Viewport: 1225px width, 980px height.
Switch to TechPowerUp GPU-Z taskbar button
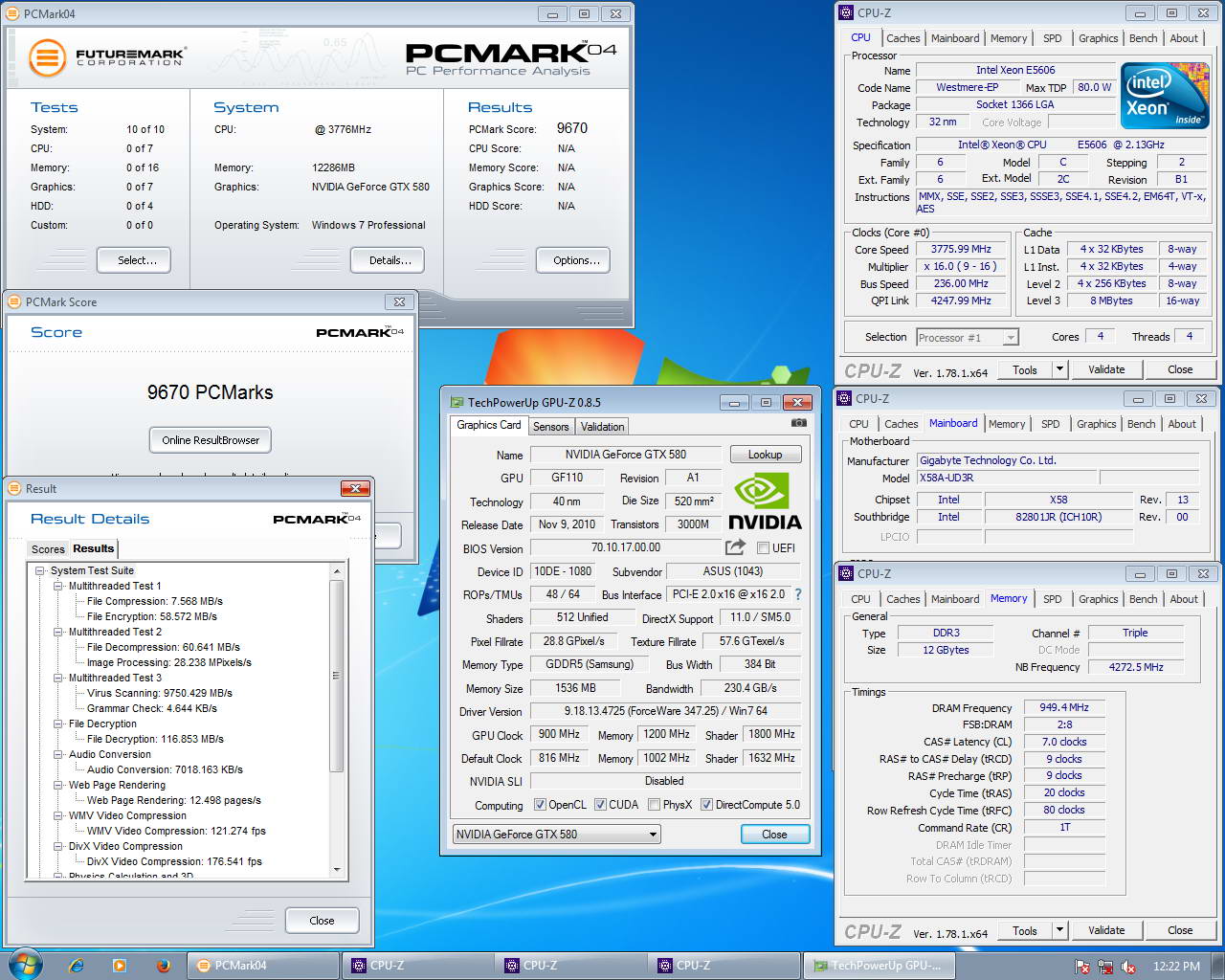pos(879,966)
